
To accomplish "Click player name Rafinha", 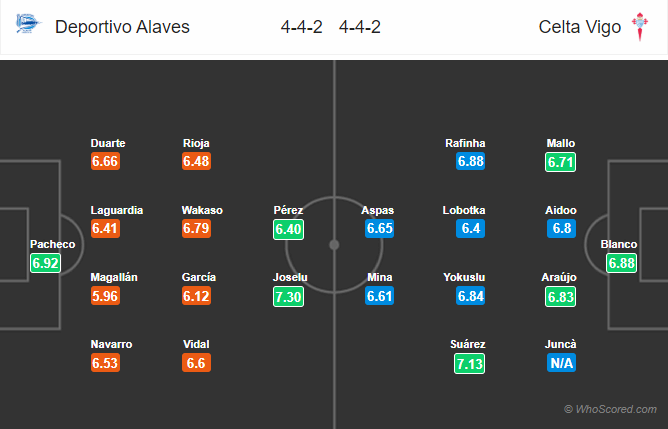I will click(465, 143).
